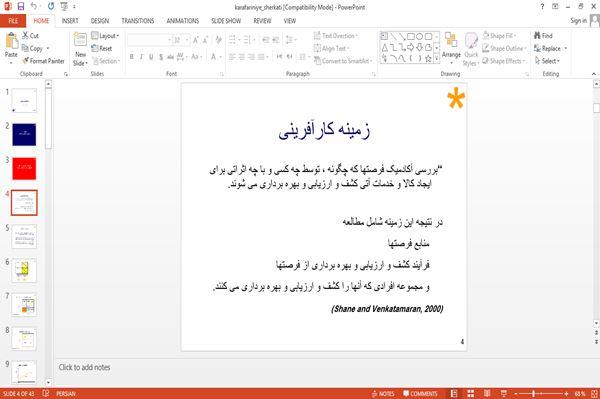
Task: Activate Format Painter
Action: coord(44,61)
